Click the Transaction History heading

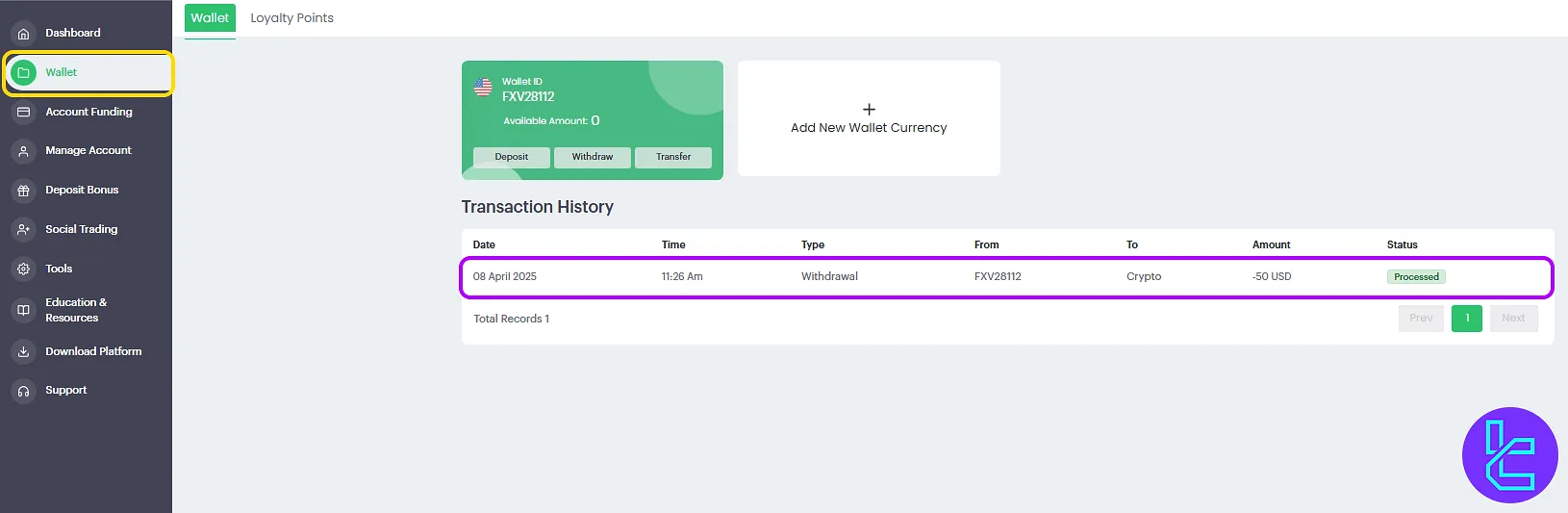(537, 207)
